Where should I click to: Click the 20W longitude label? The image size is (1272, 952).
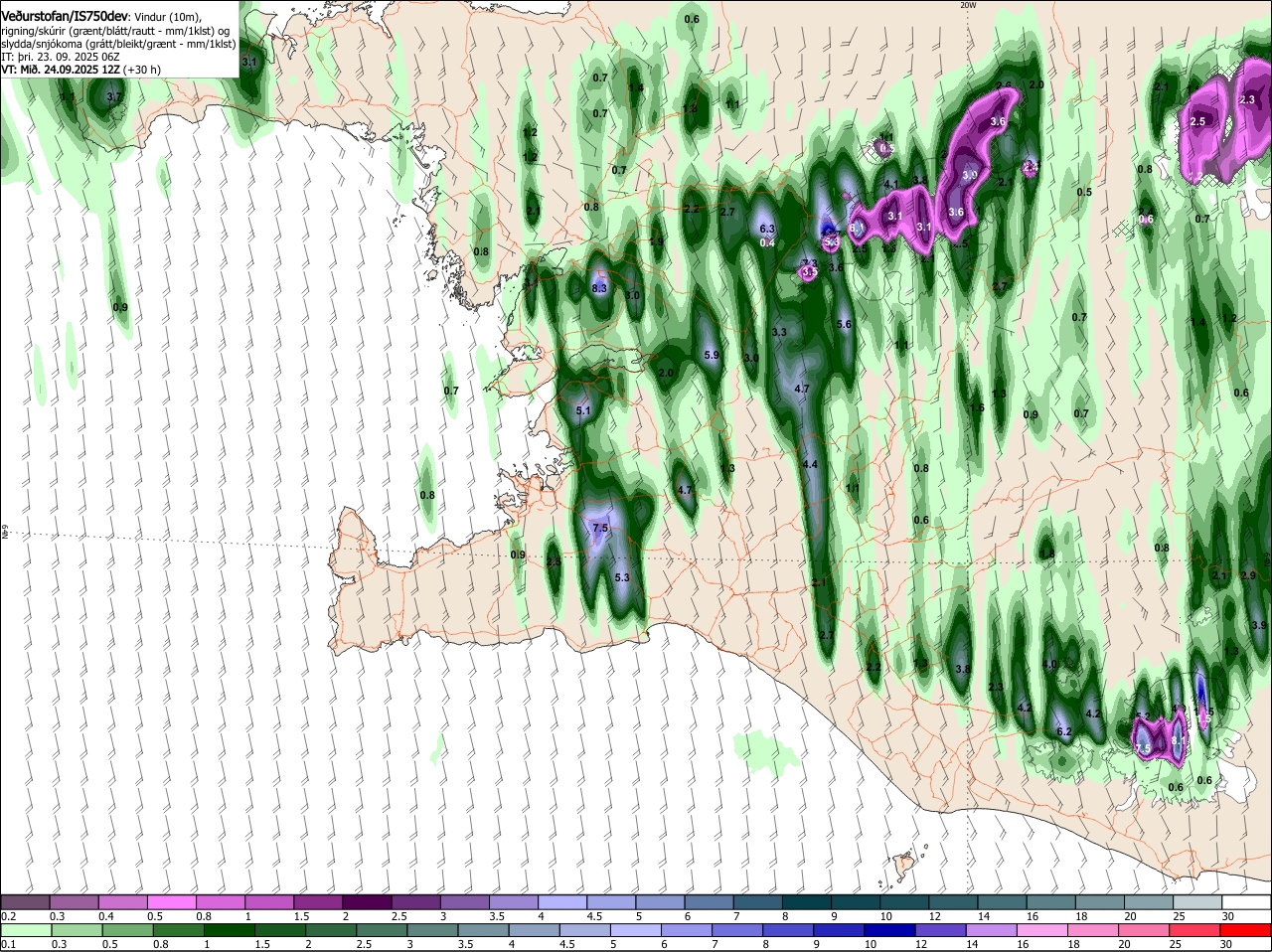968,5
